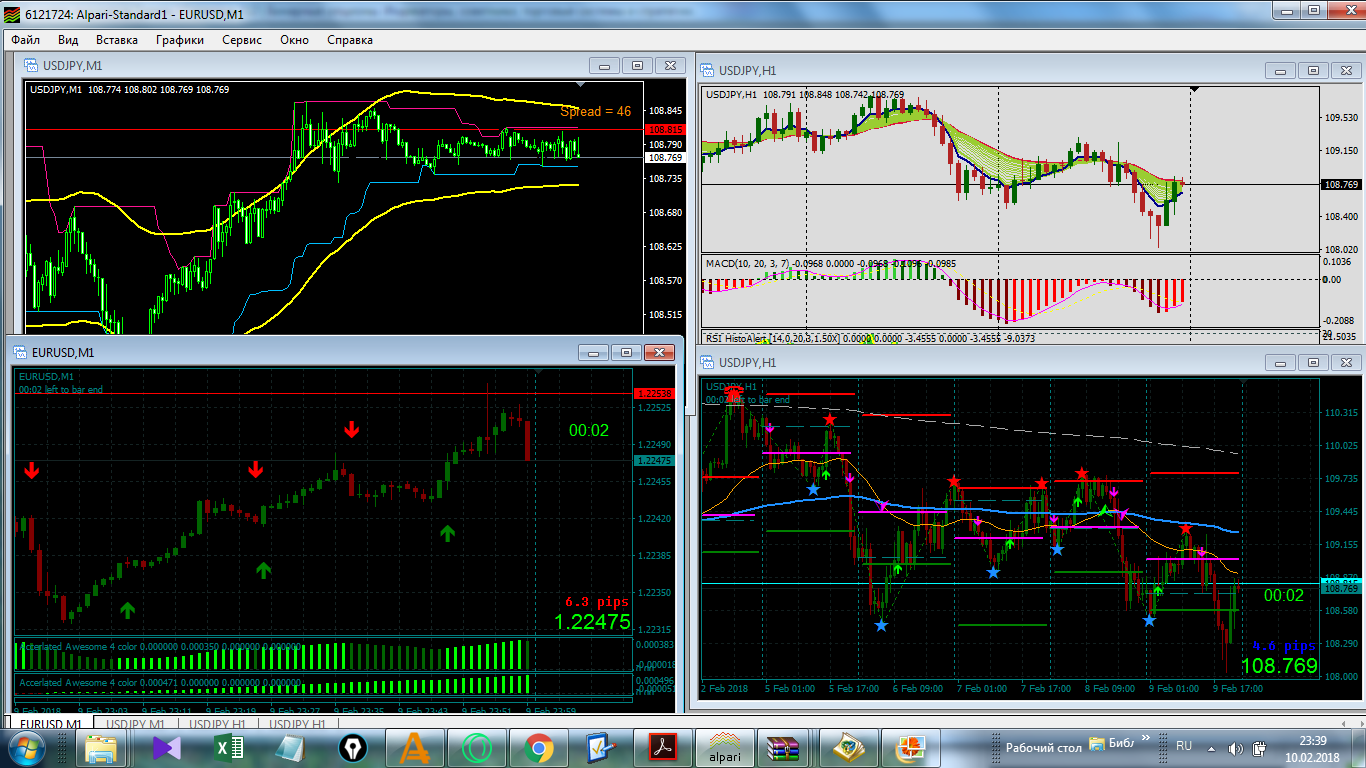Click the large green 1.22475 price text
The height and width of the screenshot is (768, 1366).
pos(593,622)
